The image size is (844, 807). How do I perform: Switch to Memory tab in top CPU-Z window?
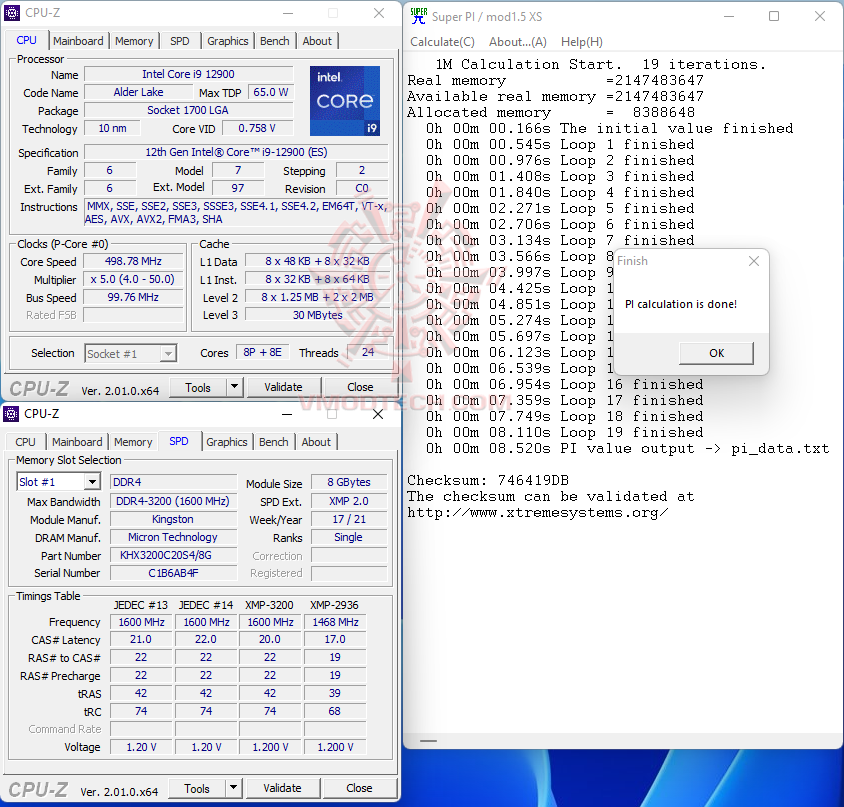tap(134, 41)
